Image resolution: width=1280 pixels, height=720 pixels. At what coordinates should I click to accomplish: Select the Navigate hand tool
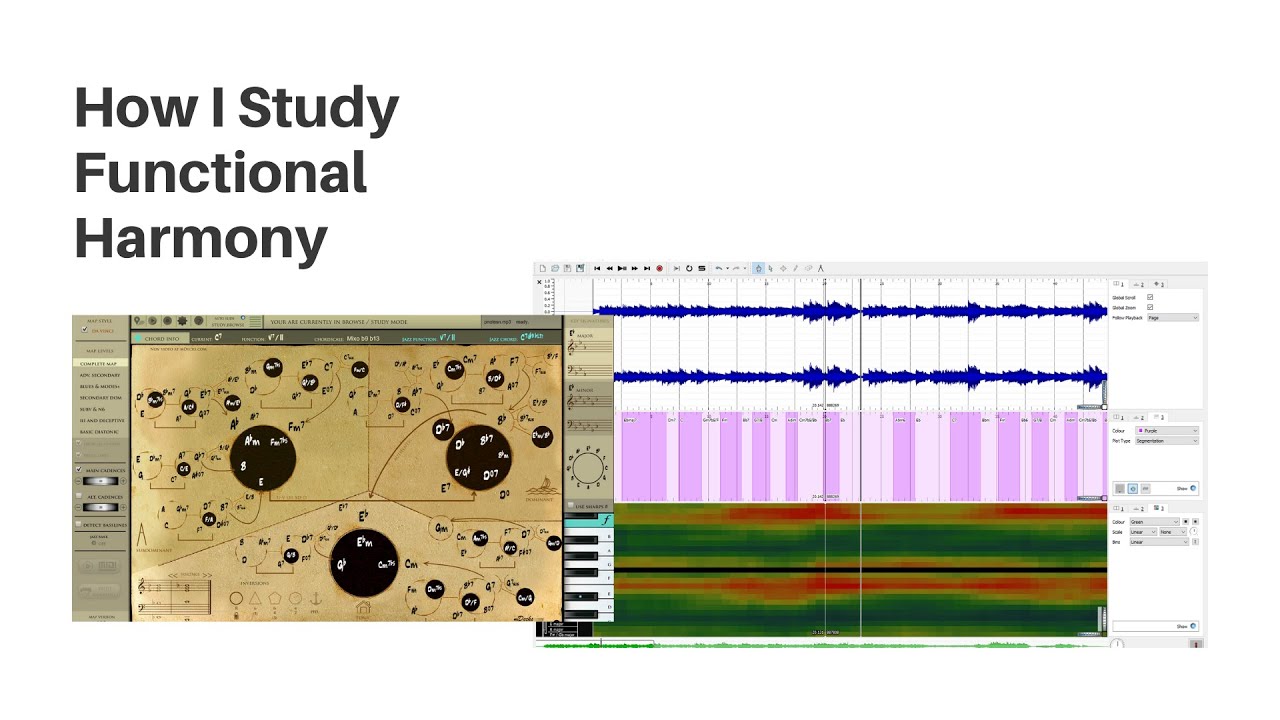pyautogui.click(x=759, y=268)
